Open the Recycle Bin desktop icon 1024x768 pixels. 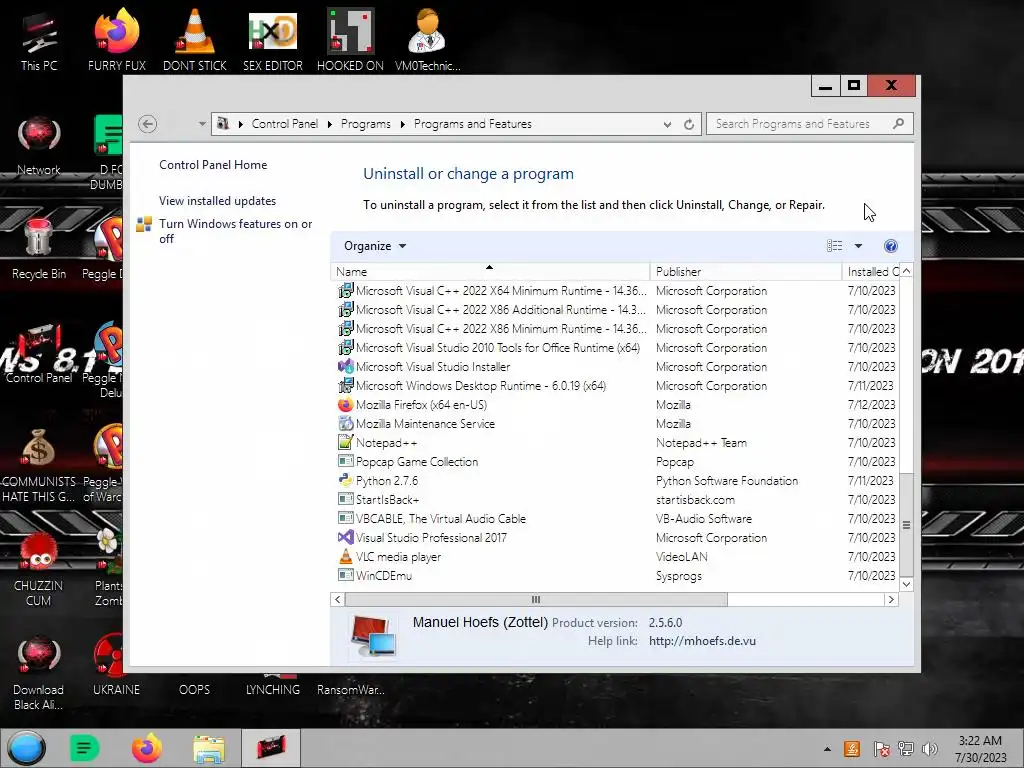(39, 249)
